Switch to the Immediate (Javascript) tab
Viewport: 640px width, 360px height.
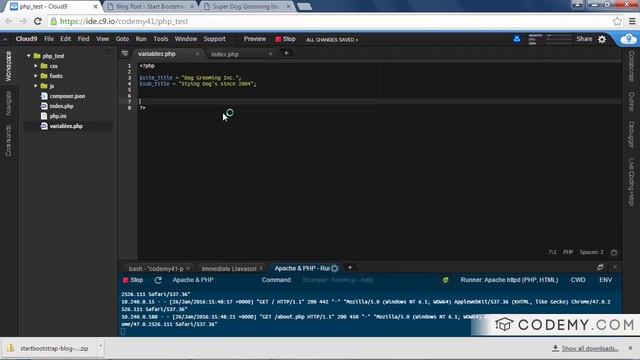click(x=229, y=269)
